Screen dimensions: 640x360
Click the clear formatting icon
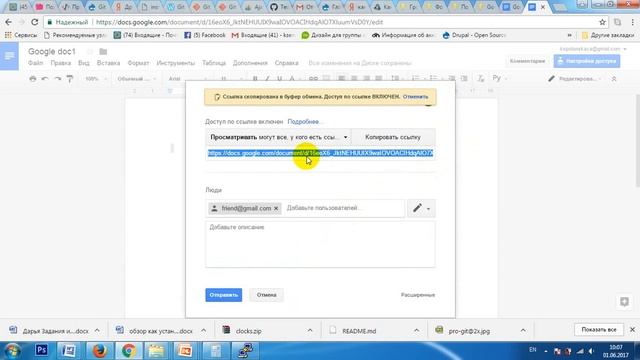[480, 78]
